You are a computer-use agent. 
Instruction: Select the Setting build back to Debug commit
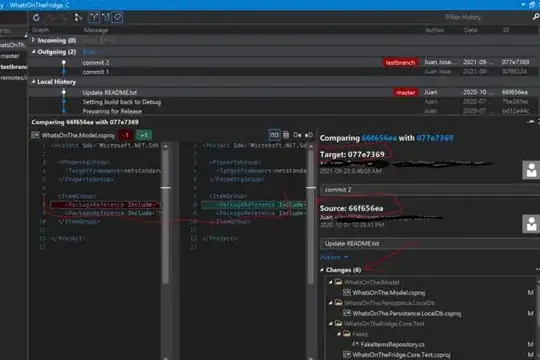(x=284, y=102)
